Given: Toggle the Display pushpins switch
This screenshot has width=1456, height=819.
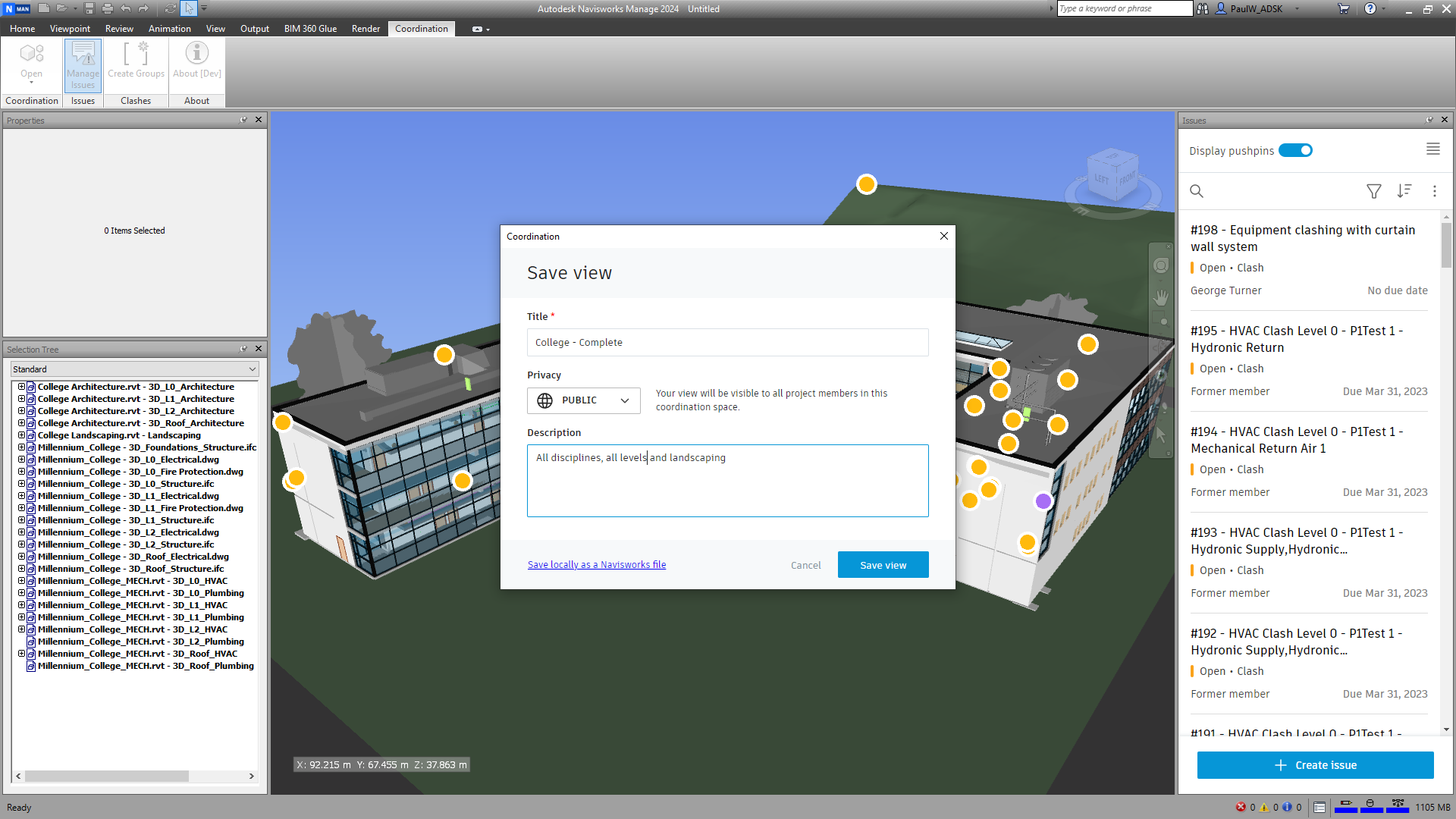Looking at the screenshot, I should (x=1295, y=150).
